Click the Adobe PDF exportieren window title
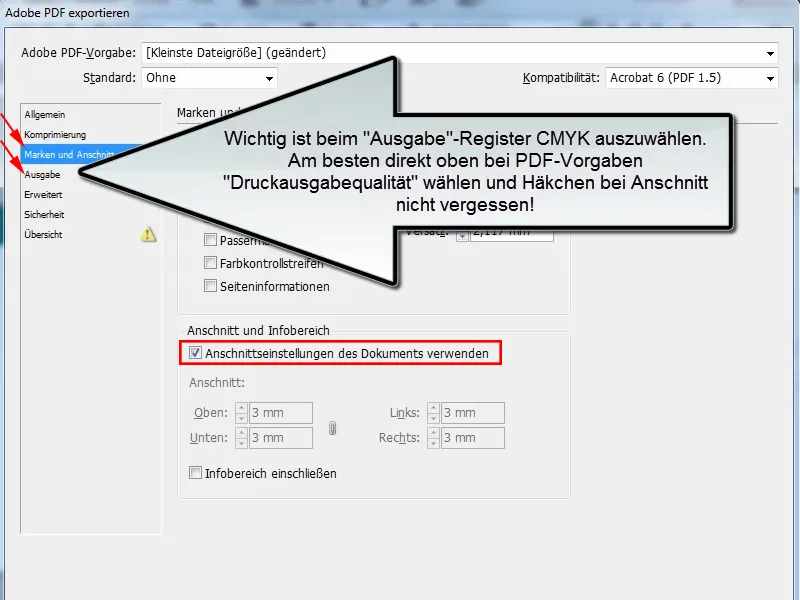 (x=67, y=13)
